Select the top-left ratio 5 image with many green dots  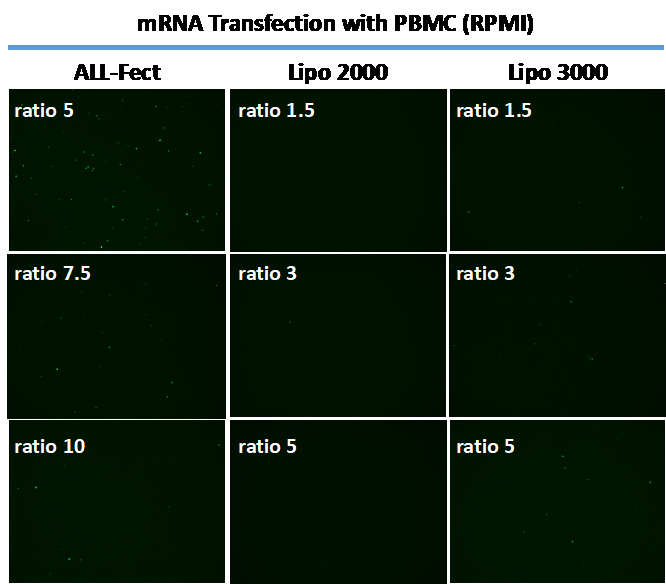[116, 180]
